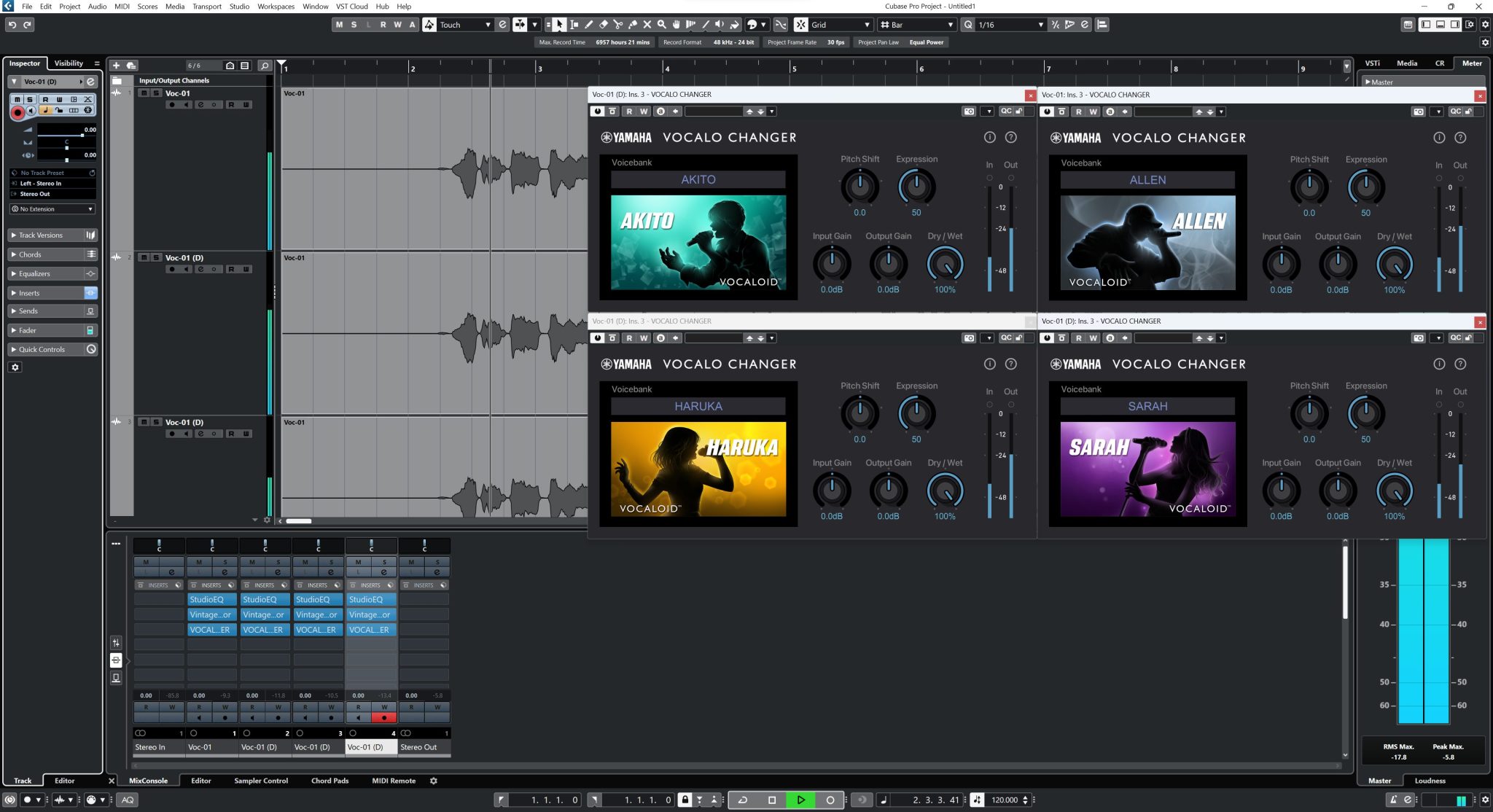This screenshot has height=812, width=1493.
Task: Select the Range Selection tool
Action: click(x=574, y=24)
